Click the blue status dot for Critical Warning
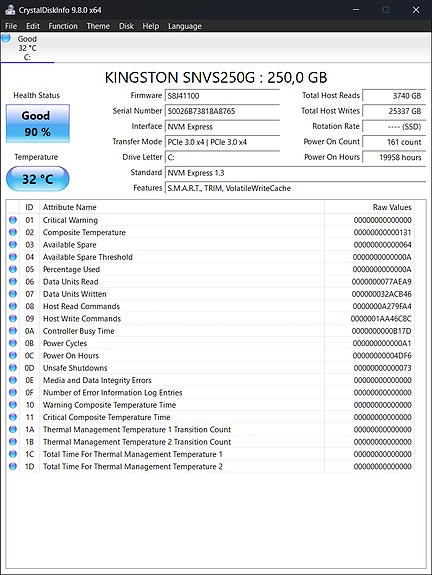Screen dimensions: 432x575 [x=13, y=220]
